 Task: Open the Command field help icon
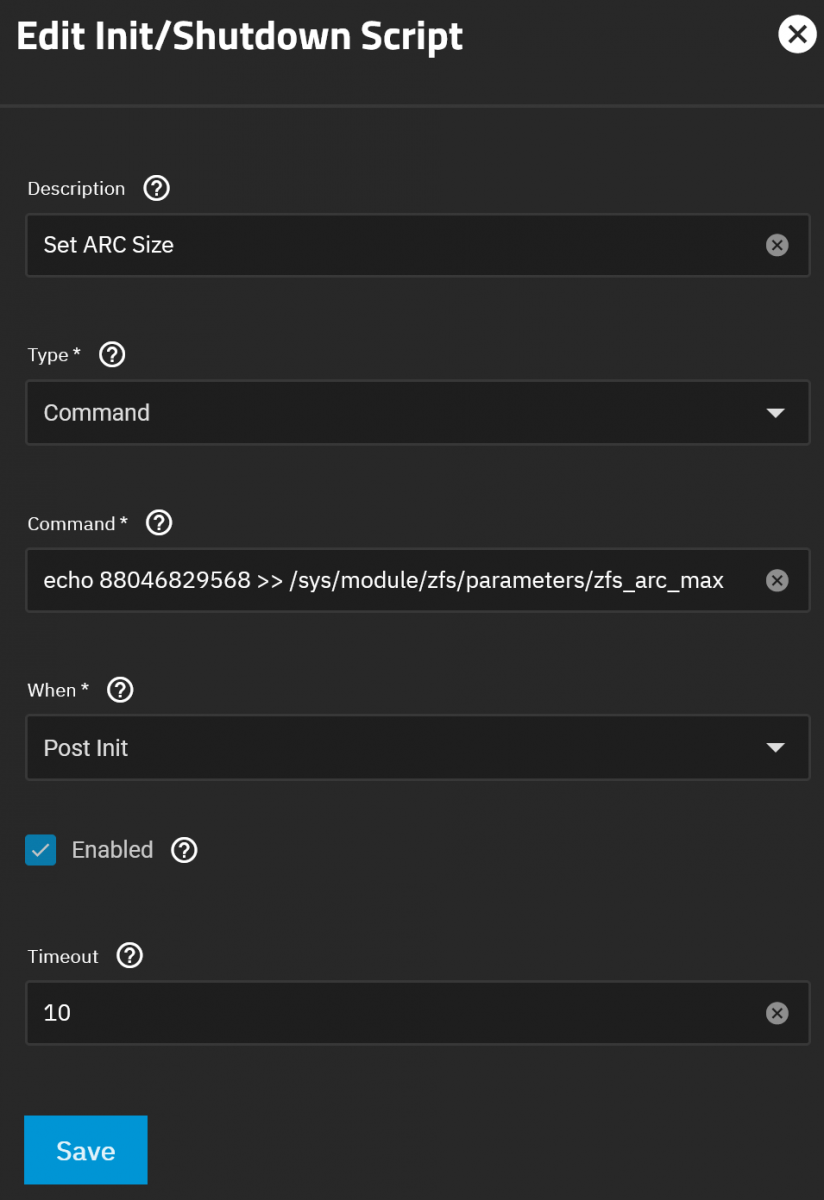point(160,523)
